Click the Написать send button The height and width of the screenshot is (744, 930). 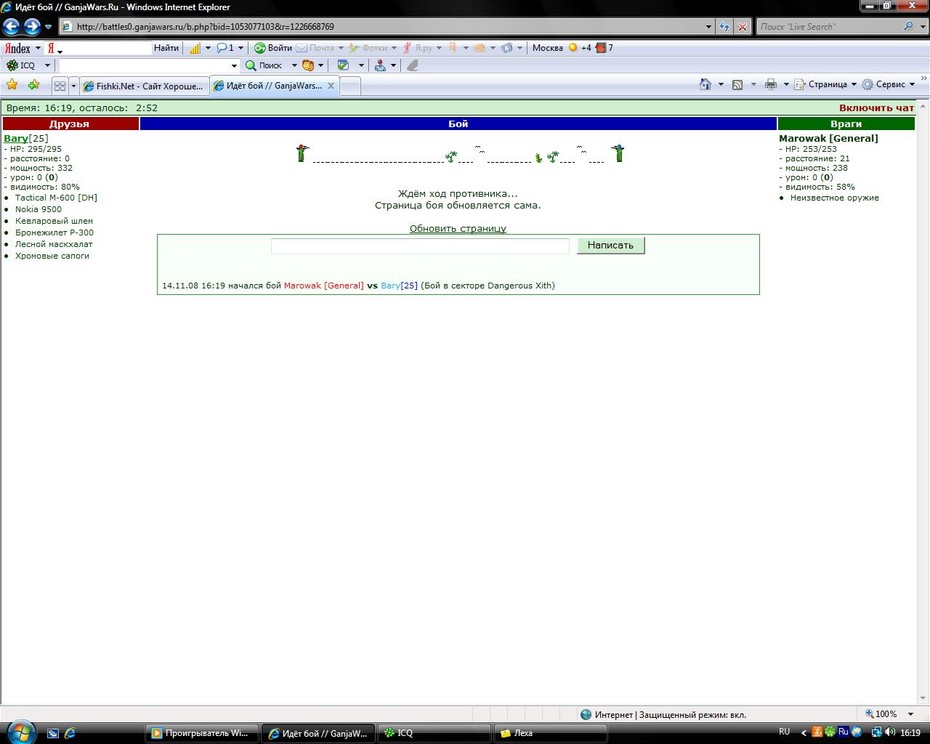(610, 245)
